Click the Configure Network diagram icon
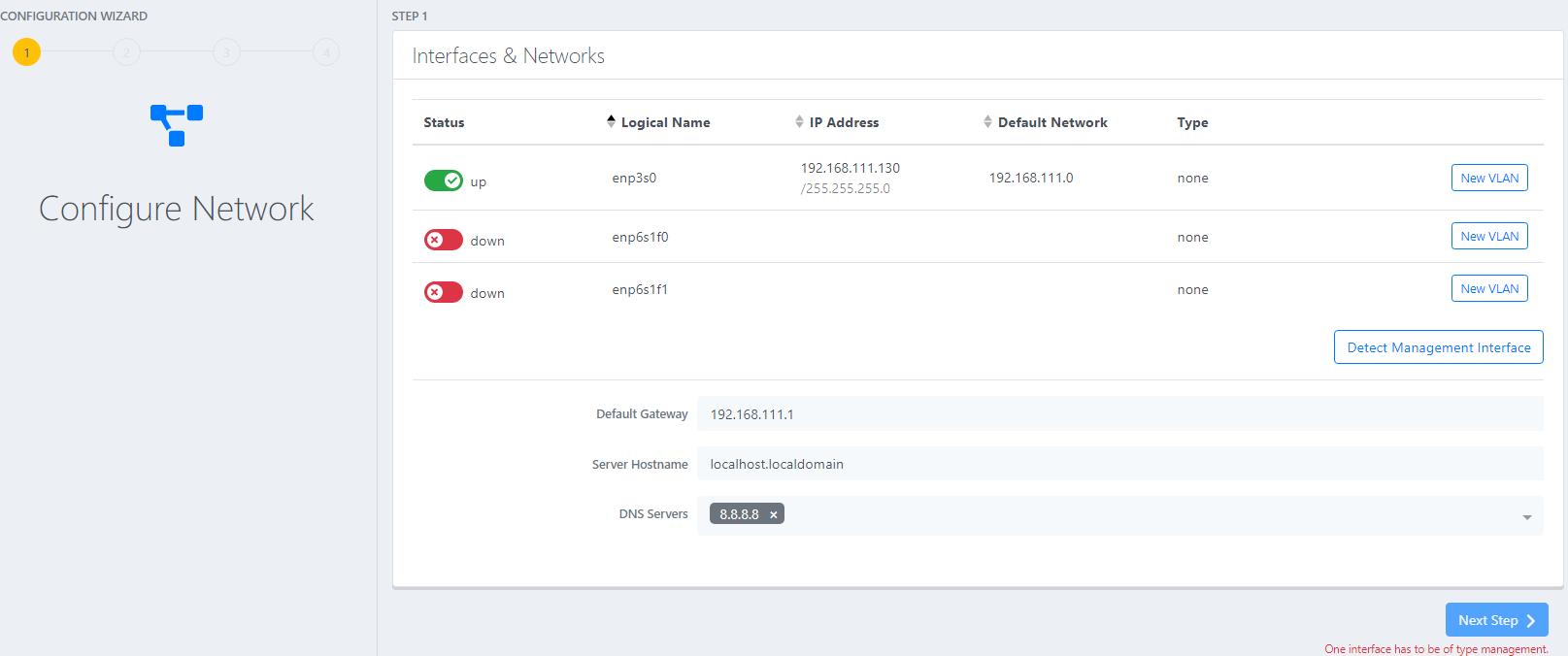 pyautogui.click(x=176, y=125)
